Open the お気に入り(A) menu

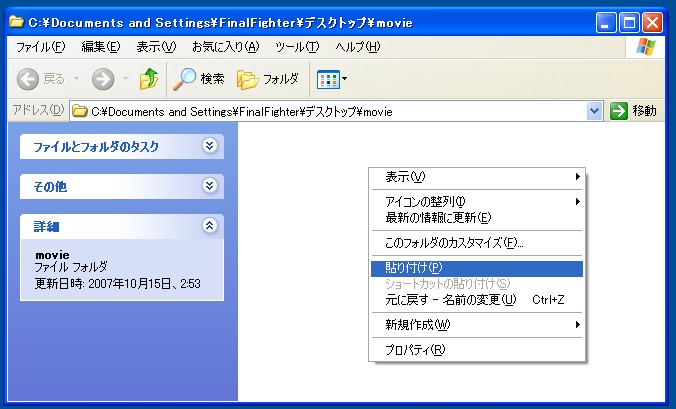[225, 47]
